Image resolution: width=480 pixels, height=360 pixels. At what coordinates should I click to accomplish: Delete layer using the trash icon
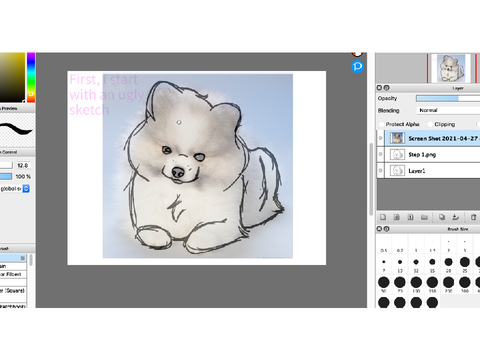click(473, 217)
